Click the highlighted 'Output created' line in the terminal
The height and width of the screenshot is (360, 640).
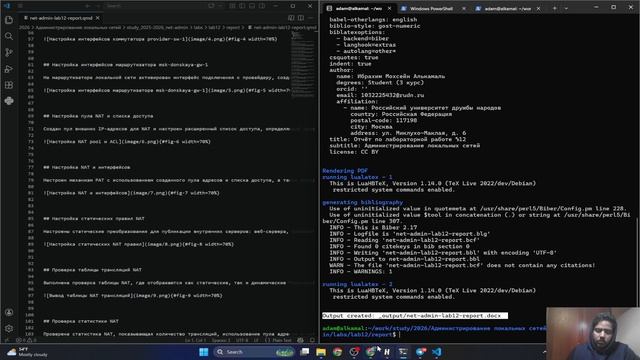(x=415, y=316)
